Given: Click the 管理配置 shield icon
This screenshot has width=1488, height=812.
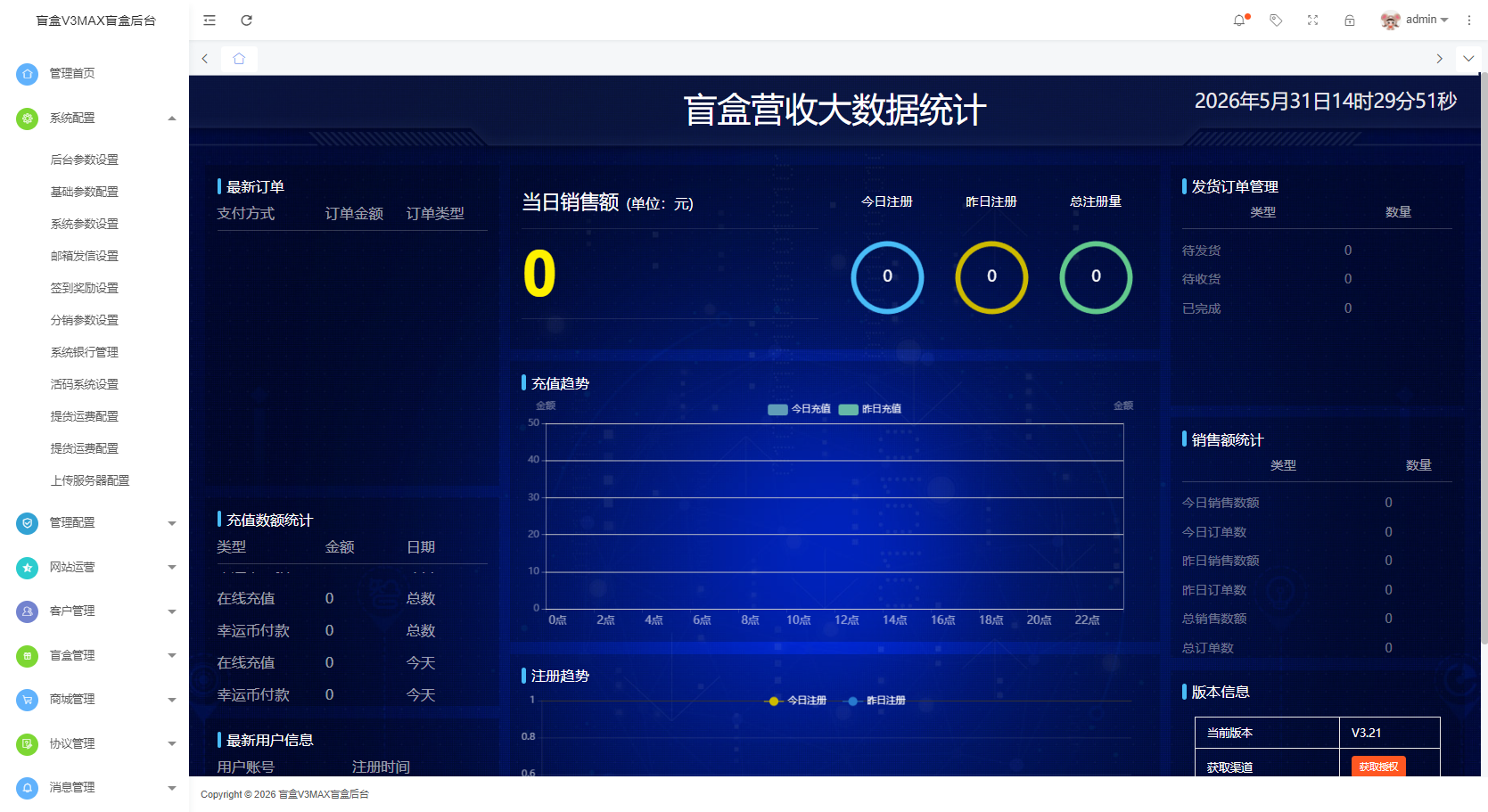Looking at the screenshot, I should [28, 523].
